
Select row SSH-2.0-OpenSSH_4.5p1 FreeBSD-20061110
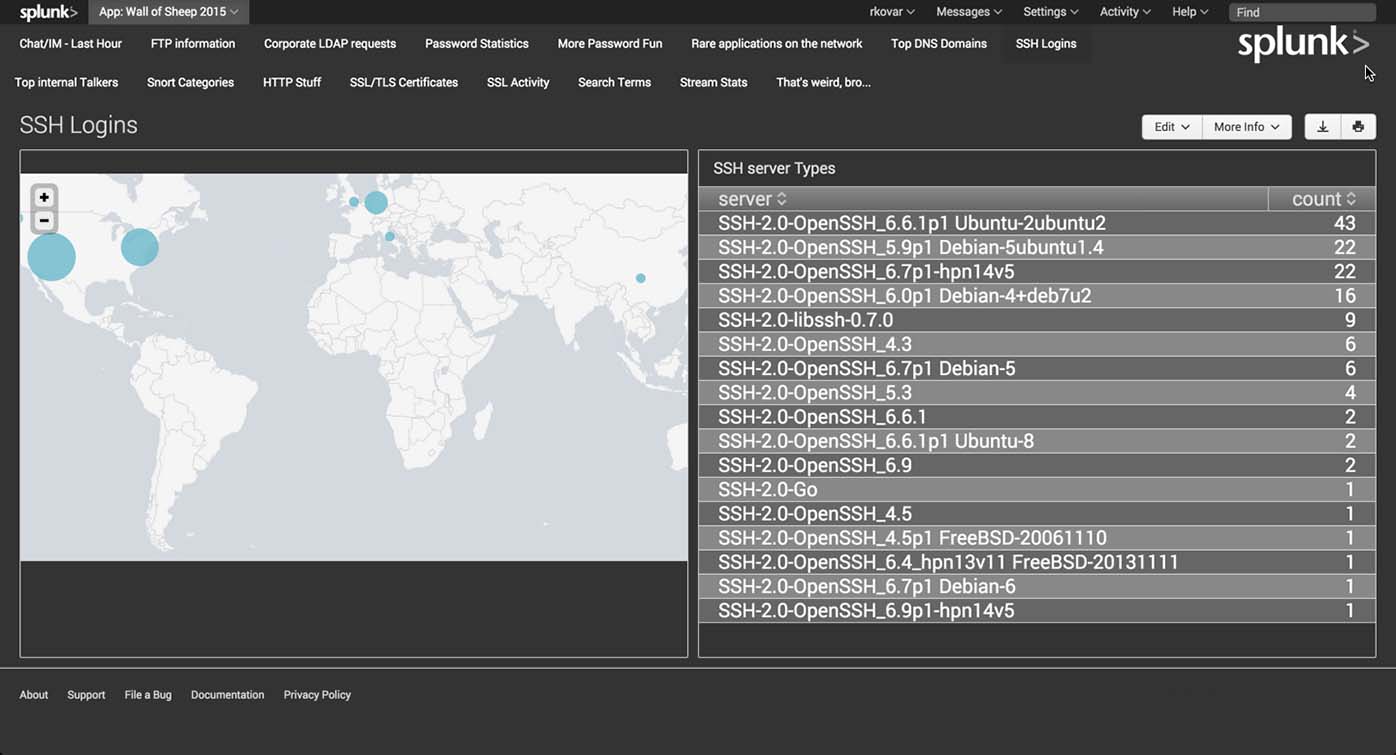[1037, 538]
